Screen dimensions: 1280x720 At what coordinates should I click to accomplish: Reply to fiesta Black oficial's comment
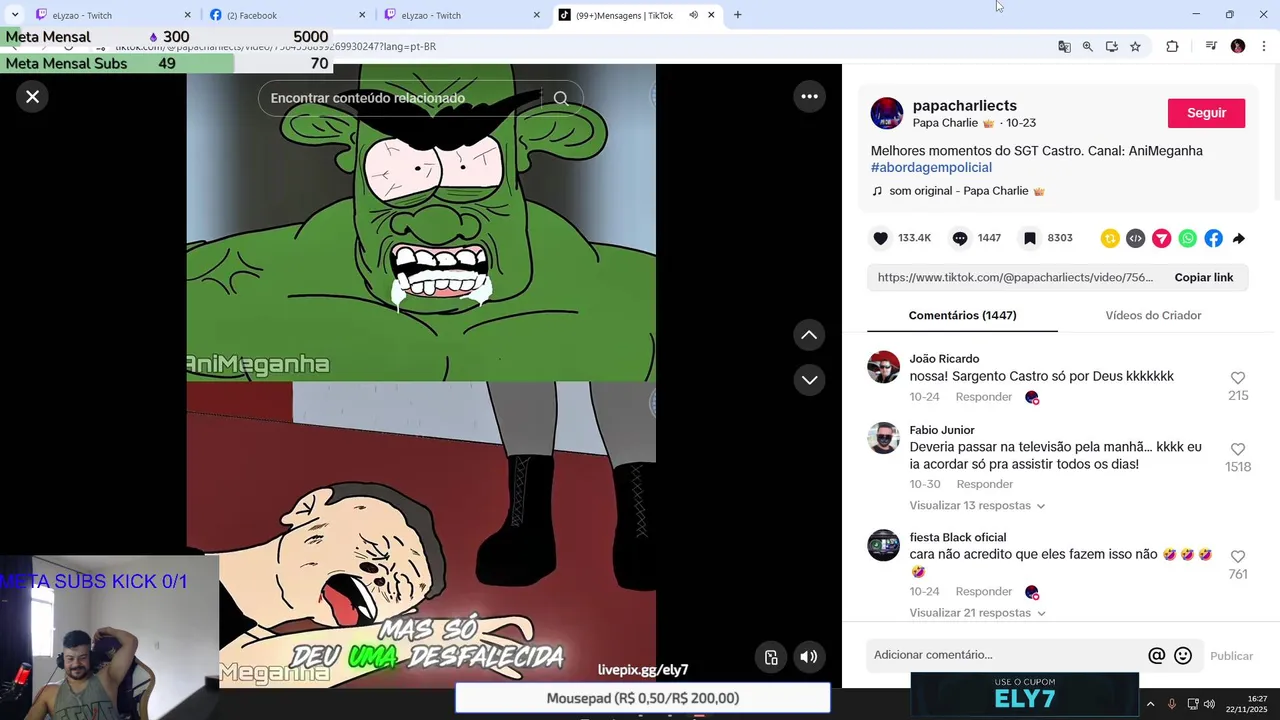tap(983, 592)
